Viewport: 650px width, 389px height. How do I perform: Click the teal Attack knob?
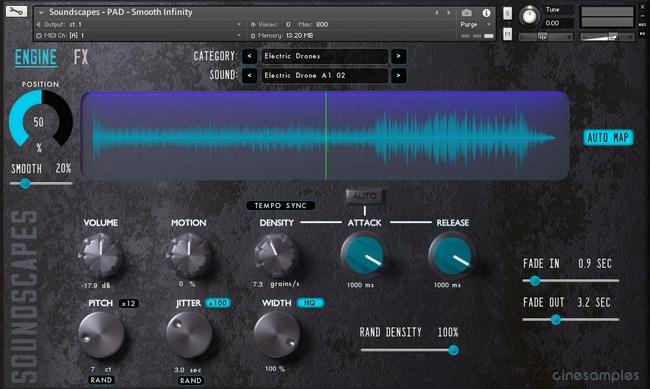click(364, 255)
